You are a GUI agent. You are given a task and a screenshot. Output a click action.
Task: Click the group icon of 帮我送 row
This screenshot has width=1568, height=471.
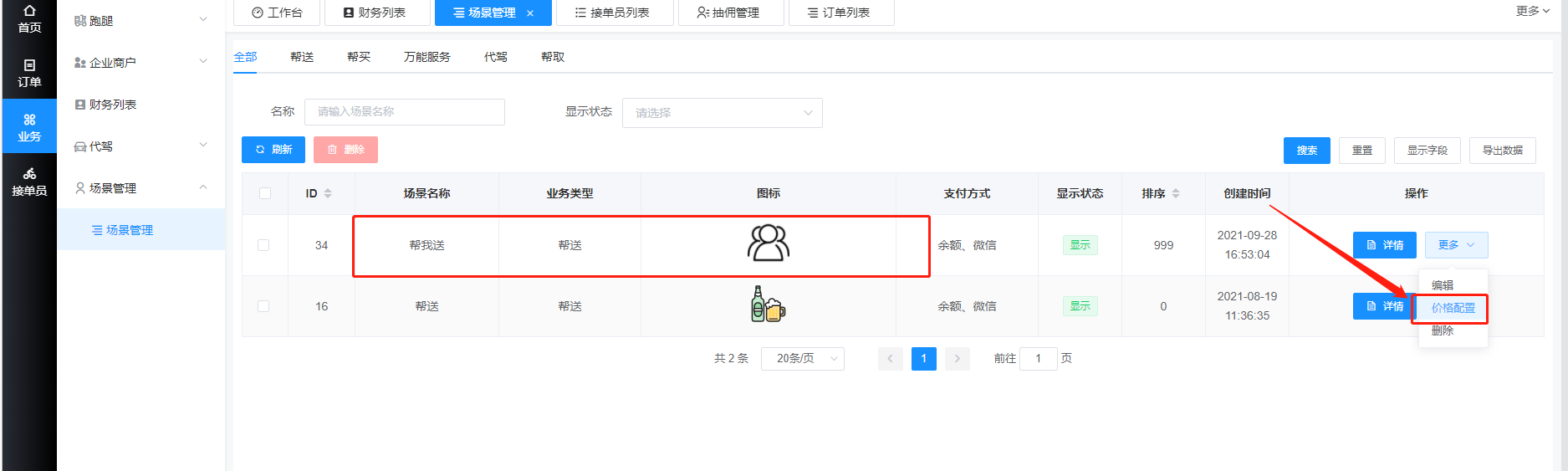[769, 243]
